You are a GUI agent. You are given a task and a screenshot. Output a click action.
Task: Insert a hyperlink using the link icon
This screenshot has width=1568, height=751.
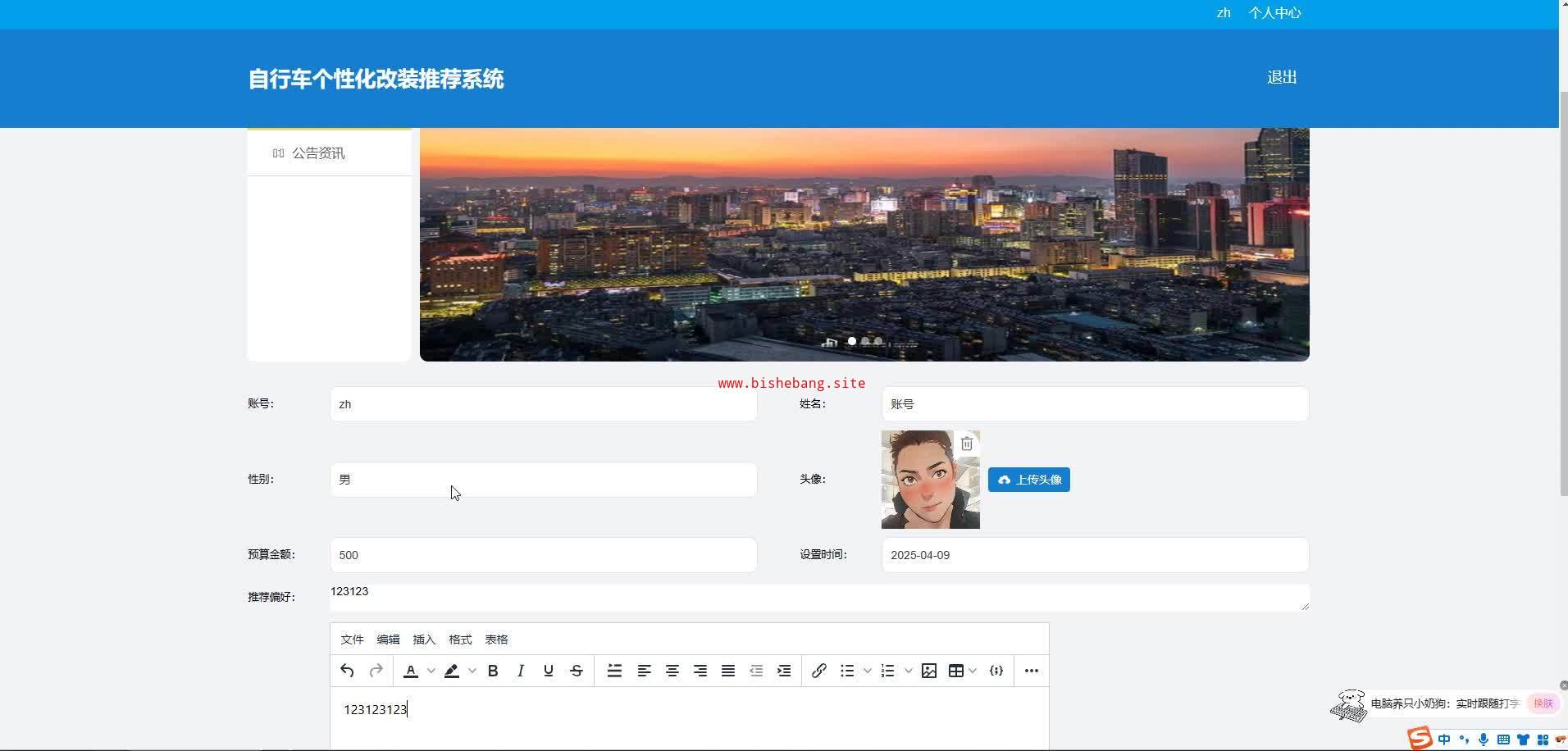[x=818, y=671]
